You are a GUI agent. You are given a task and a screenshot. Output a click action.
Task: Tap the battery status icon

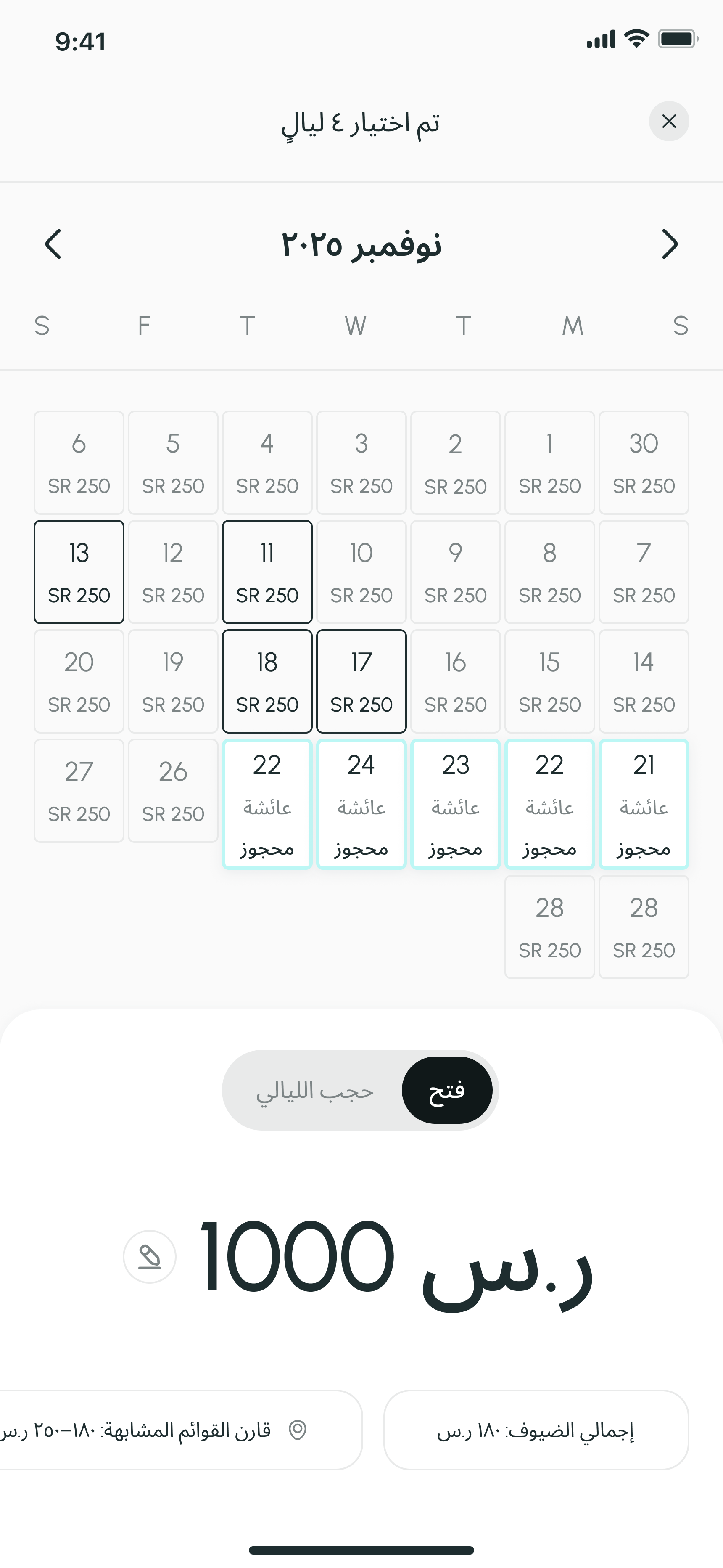678,39
